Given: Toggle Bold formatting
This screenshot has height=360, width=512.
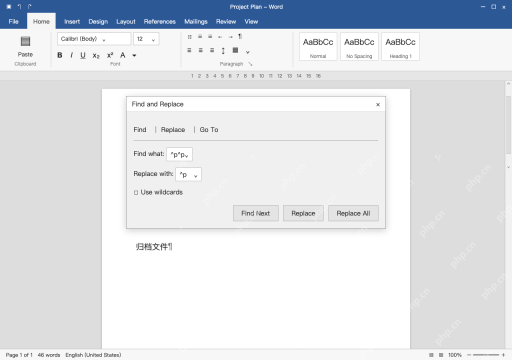Looking at the screenshot, I should [60, 55].
